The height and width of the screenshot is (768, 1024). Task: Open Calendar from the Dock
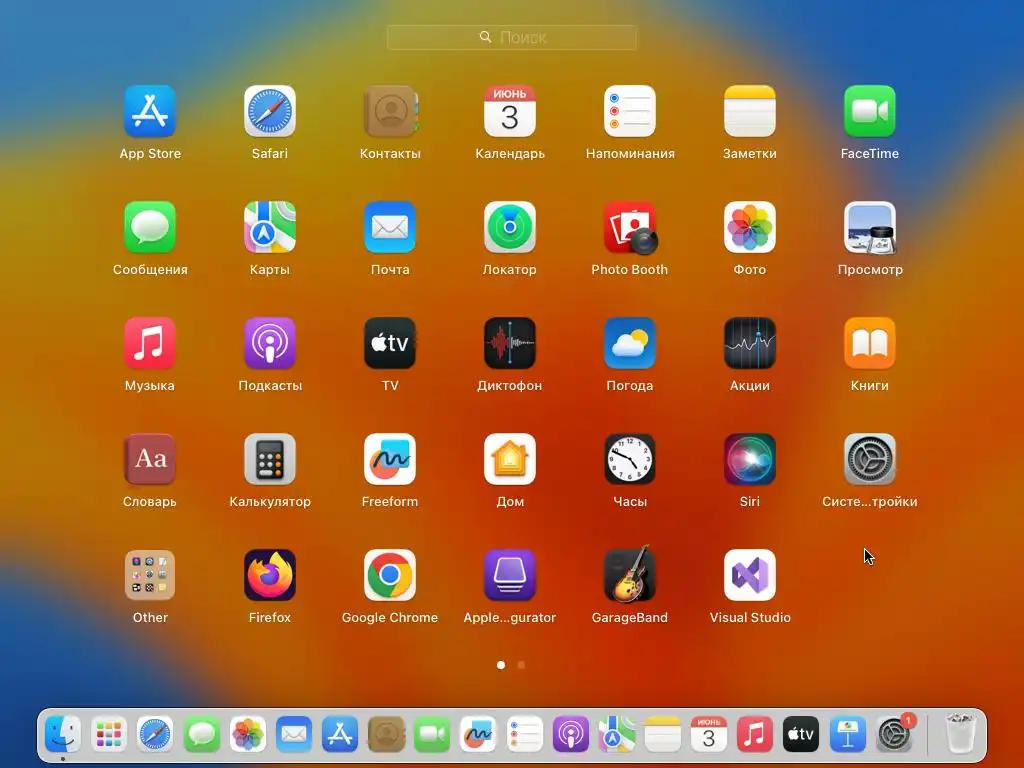tap(709, 734)
